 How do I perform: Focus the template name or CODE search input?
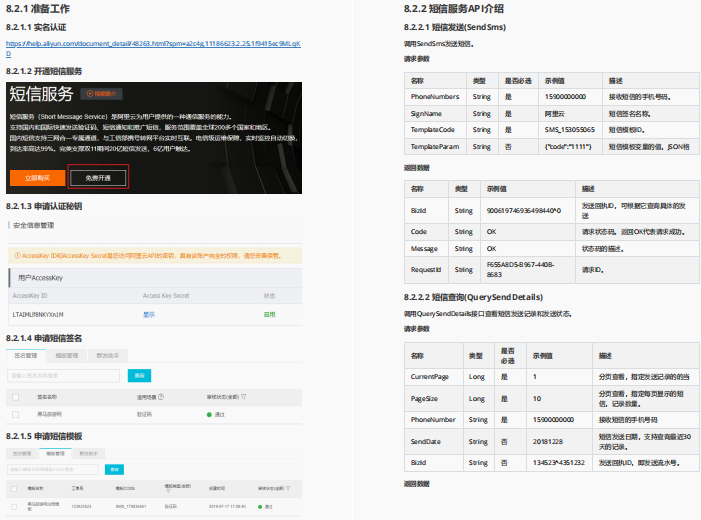click(x=53, y=469)
